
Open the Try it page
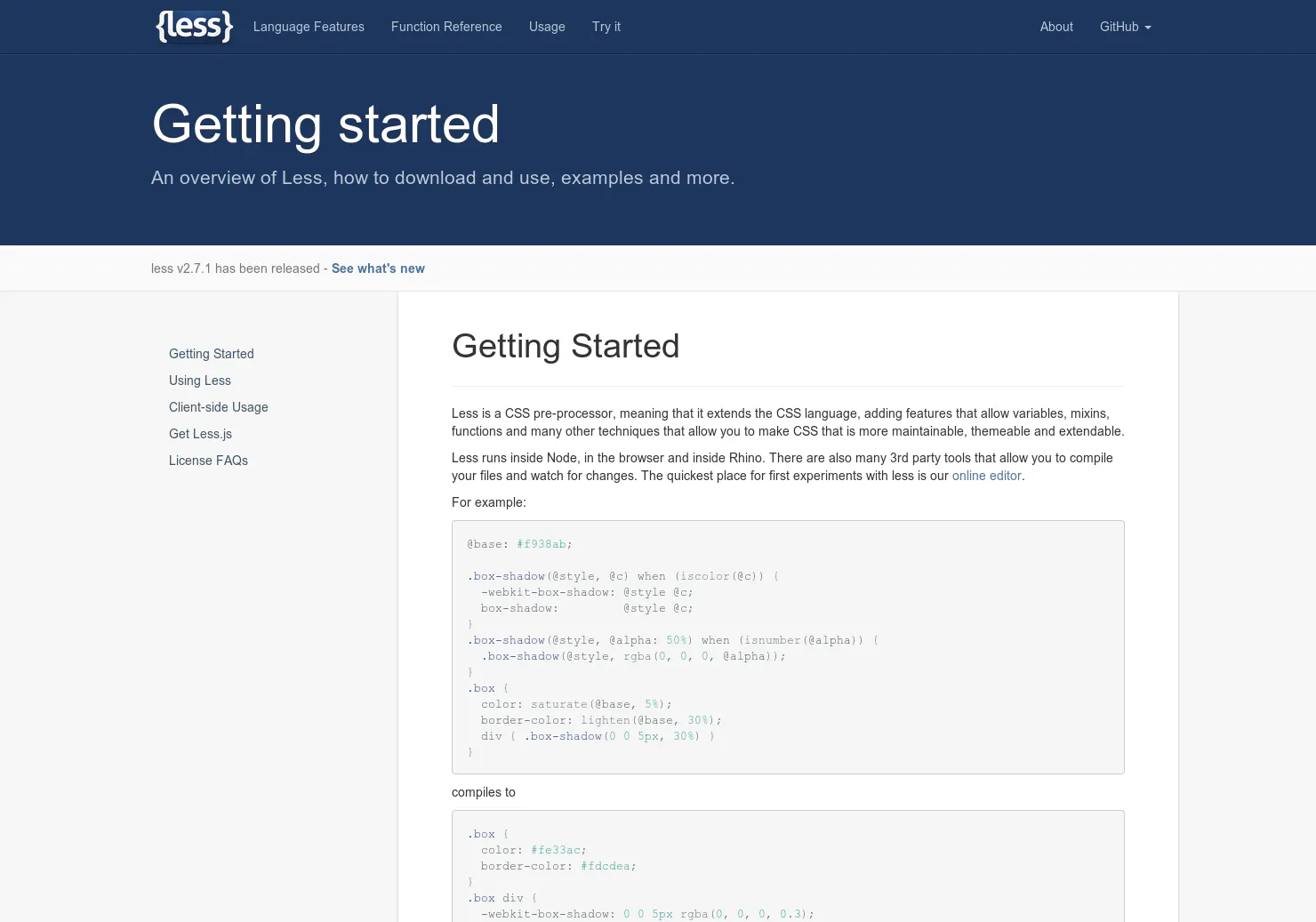coord(606,27)
